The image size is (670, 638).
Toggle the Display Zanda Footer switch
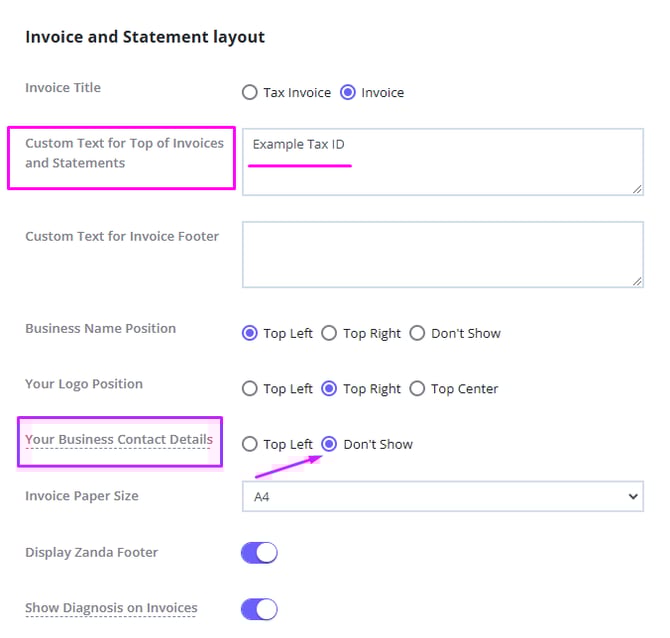click(x=259, y=553)
